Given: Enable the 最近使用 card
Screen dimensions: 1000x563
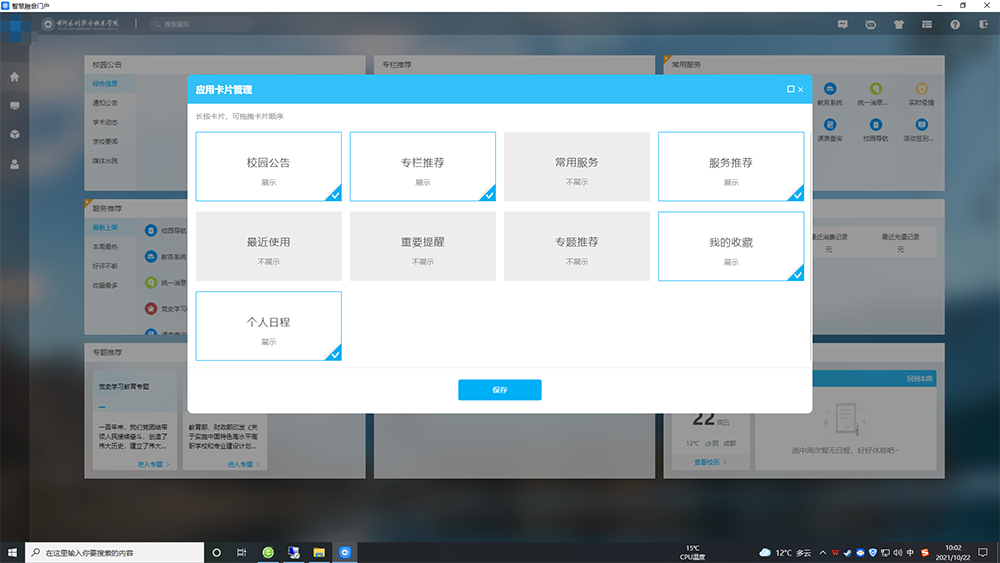Looking at the screenshot, I should tap(268, 246).
